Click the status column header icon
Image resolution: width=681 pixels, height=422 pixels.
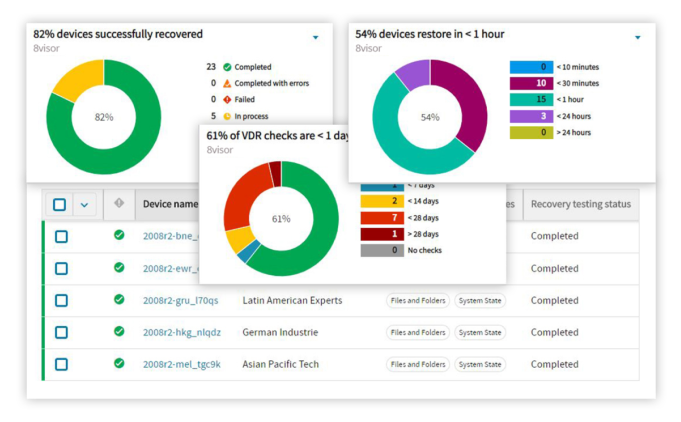coord(119,203)
